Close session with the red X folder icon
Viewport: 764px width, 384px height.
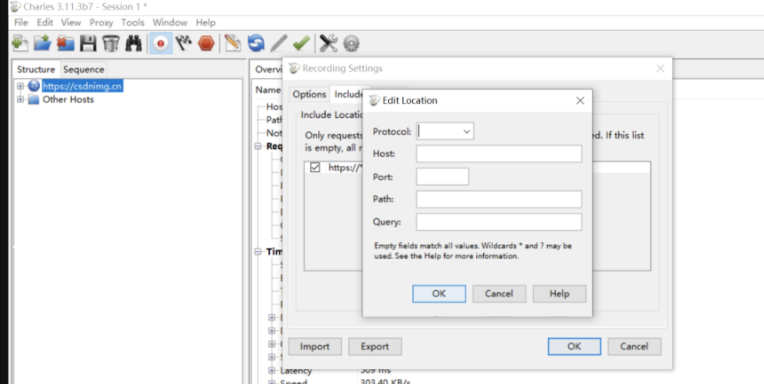point(65,43)
